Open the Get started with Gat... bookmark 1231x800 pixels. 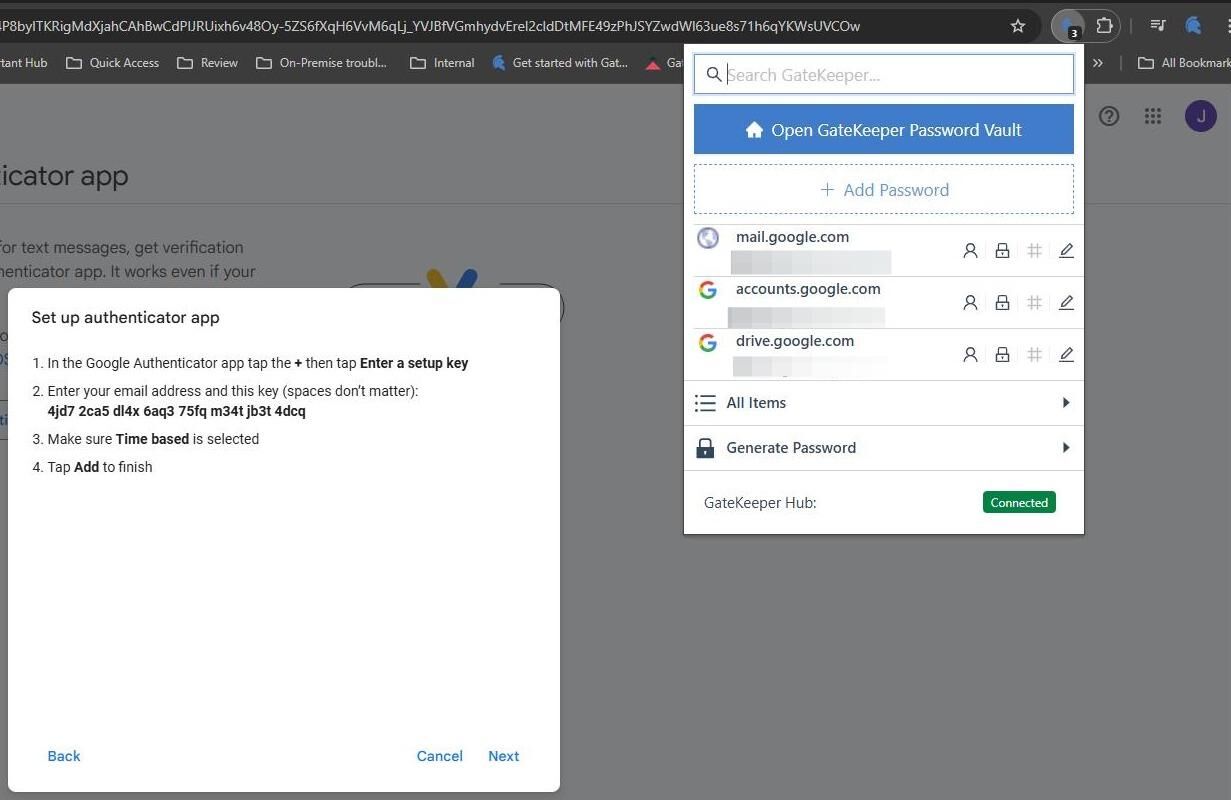(560, 63)
